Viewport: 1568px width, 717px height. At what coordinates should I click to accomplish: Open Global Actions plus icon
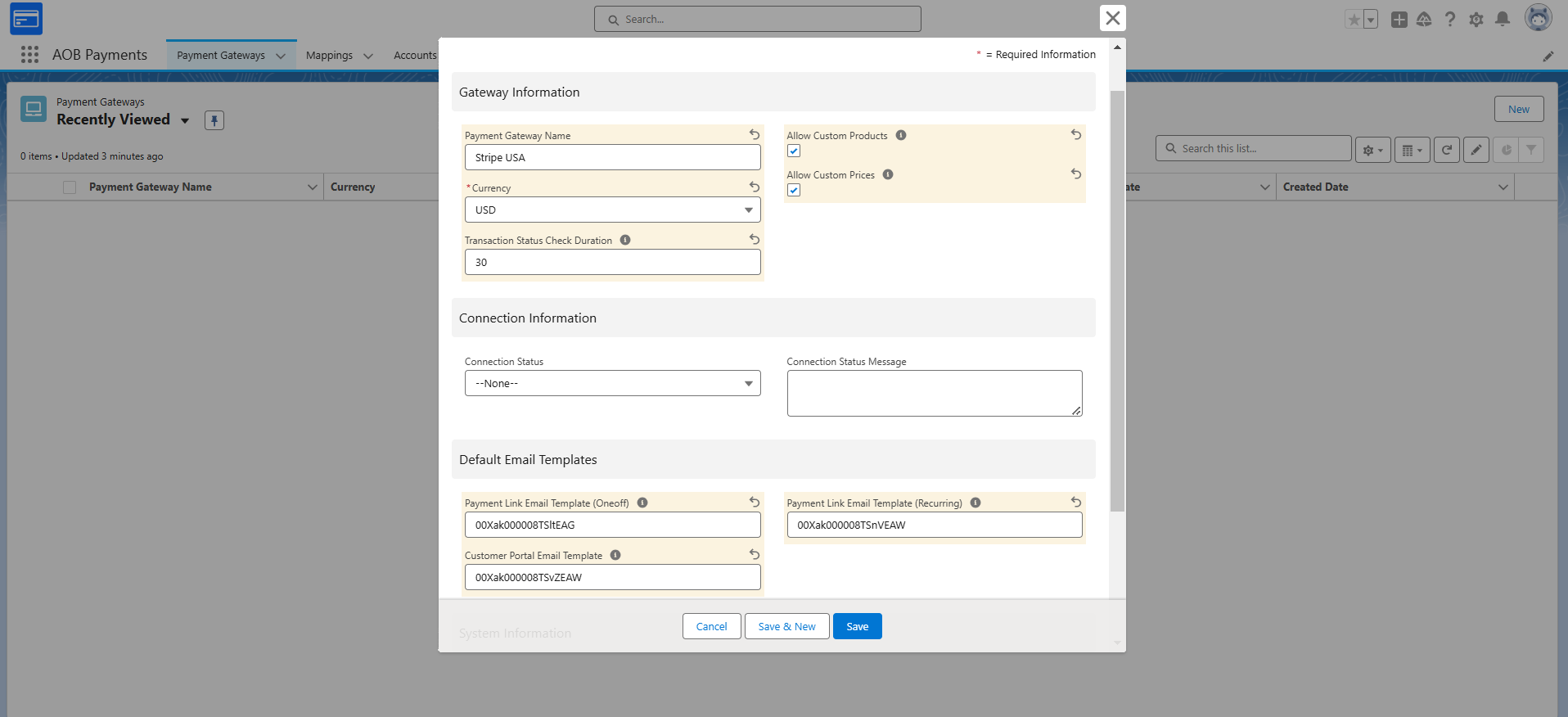(1399, 20)
